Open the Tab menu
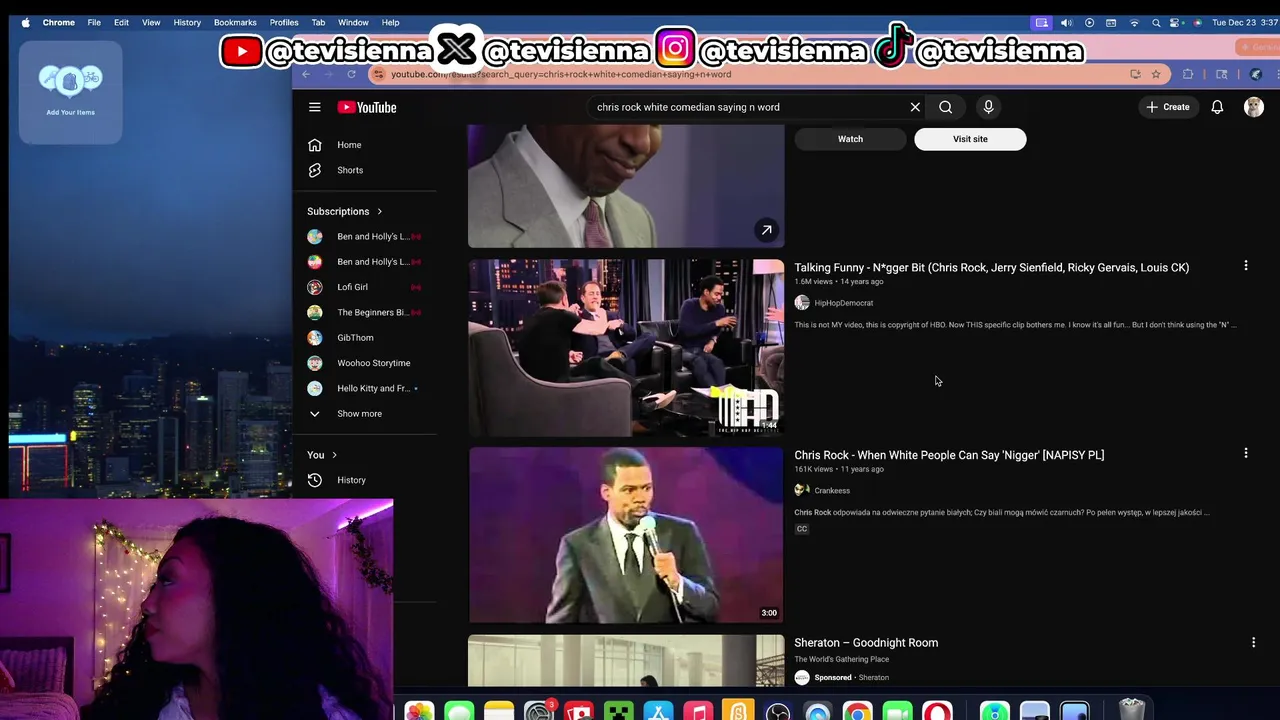This screenshot has height=720, width=1280. pos(318,22)
